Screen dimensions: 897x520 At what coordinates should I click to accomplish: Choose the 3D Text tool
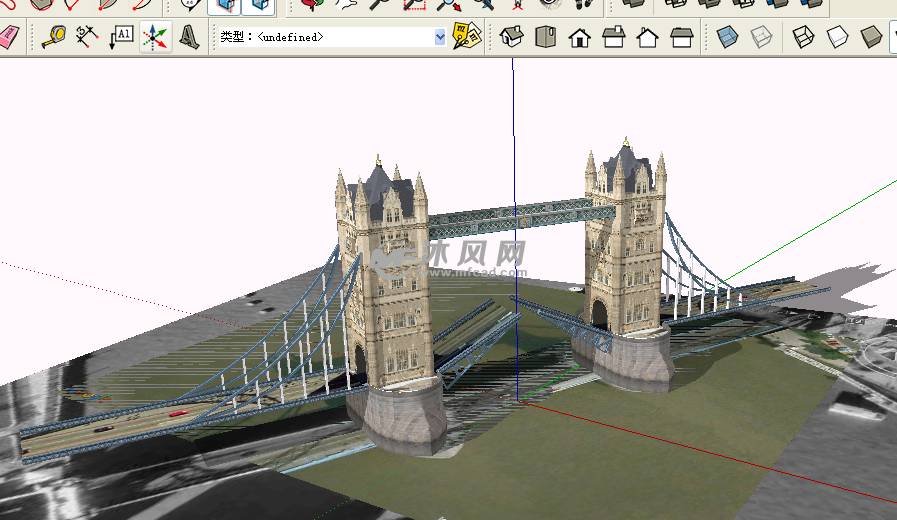pyautogui.click(x=188, y=38)
